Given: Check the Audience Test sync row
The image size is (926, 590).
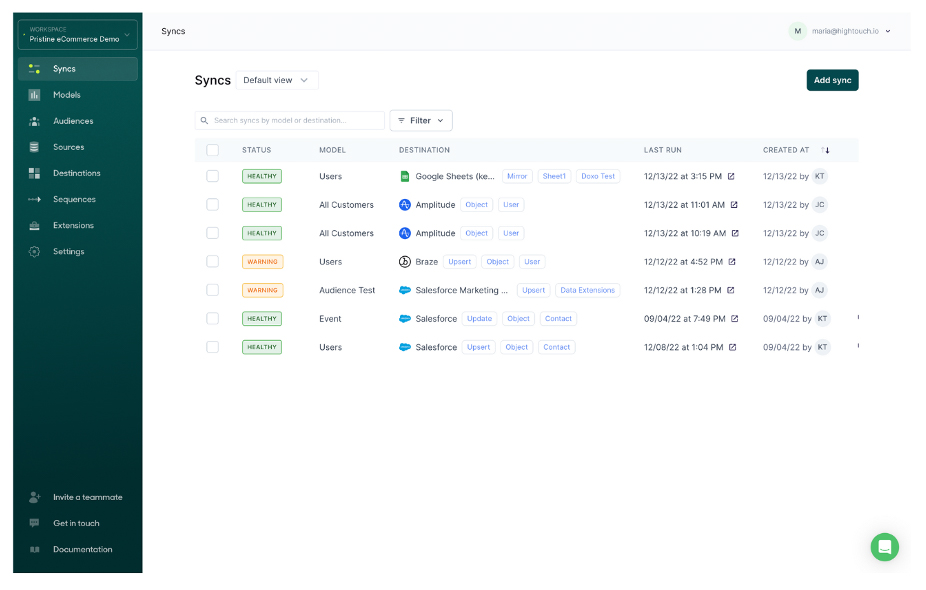Looking at the screenshot, I should click(x=213, y=290).
